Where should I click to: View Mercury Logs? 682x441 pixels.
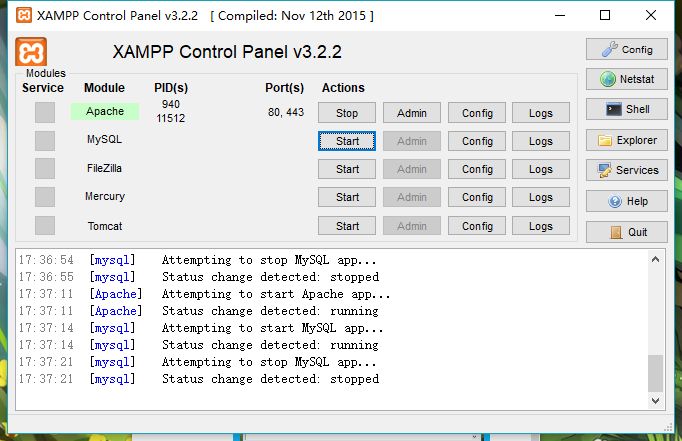[541, 197]
